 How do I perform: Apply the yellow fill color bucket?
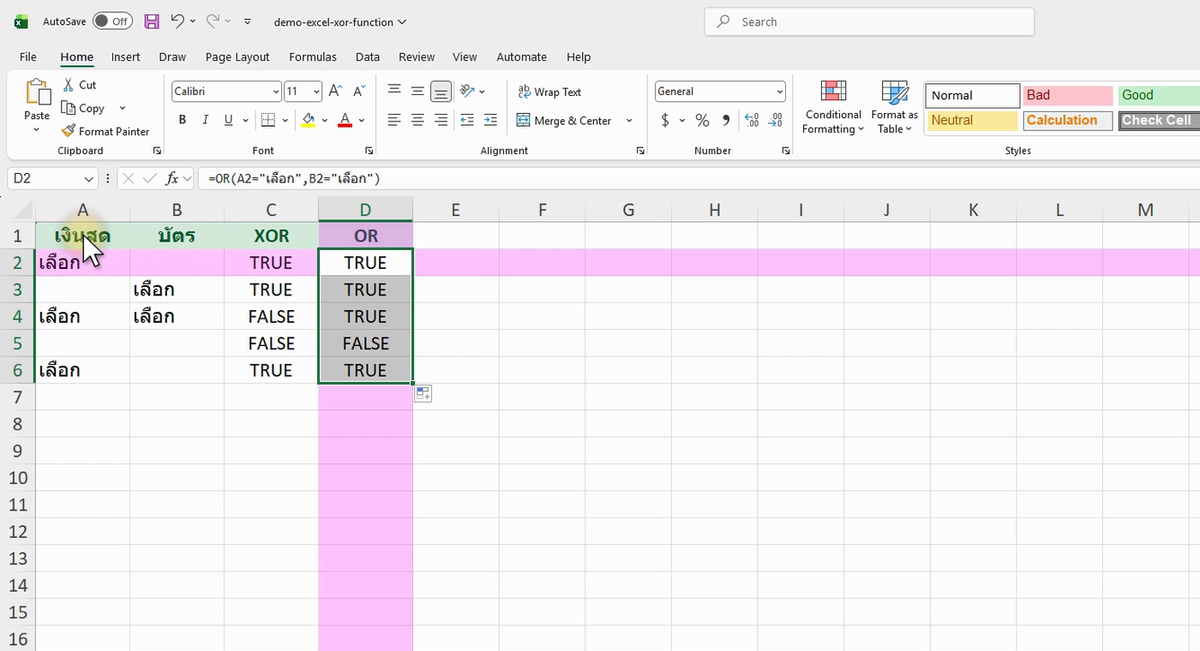[x=308, y=120]
